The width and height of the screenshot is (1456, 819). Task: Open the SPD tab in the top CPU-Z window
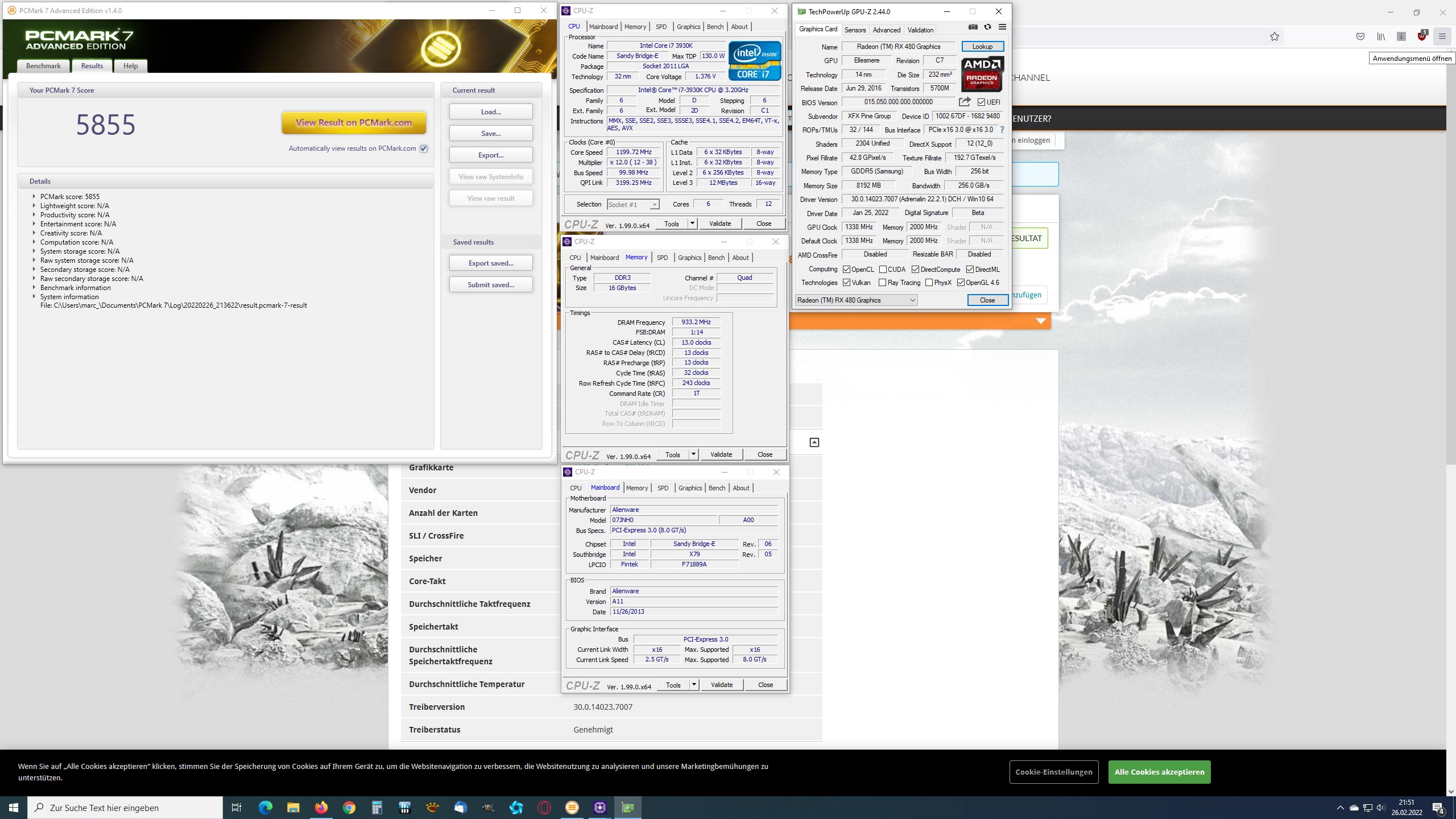click(661, 27)
